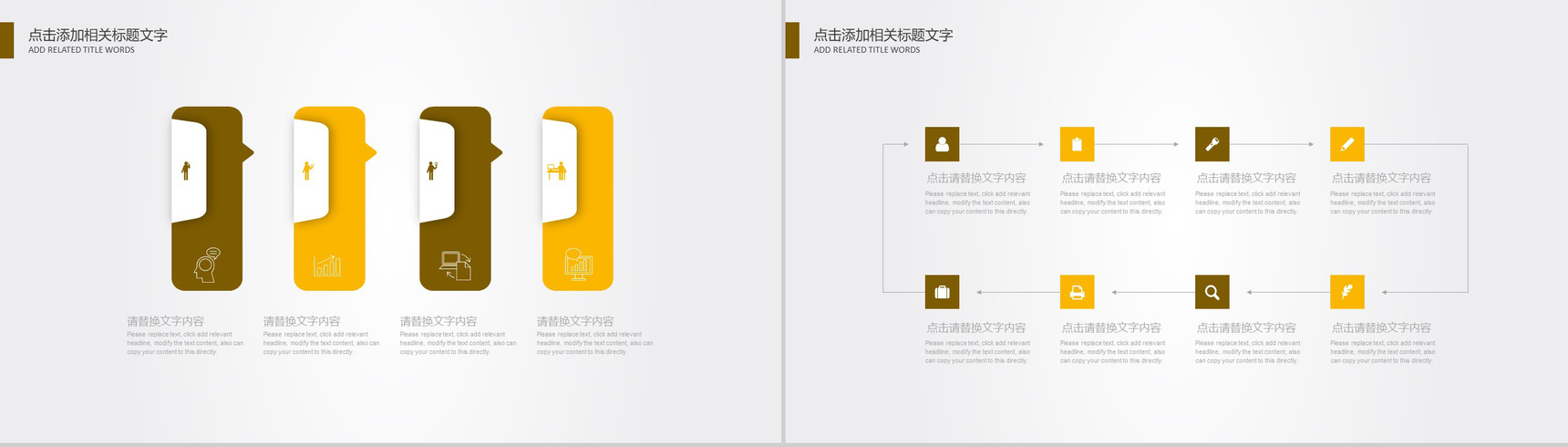Click the flashlight icon tile
This screenshot has height=447, width=1568.
[x=1212, y=144]
